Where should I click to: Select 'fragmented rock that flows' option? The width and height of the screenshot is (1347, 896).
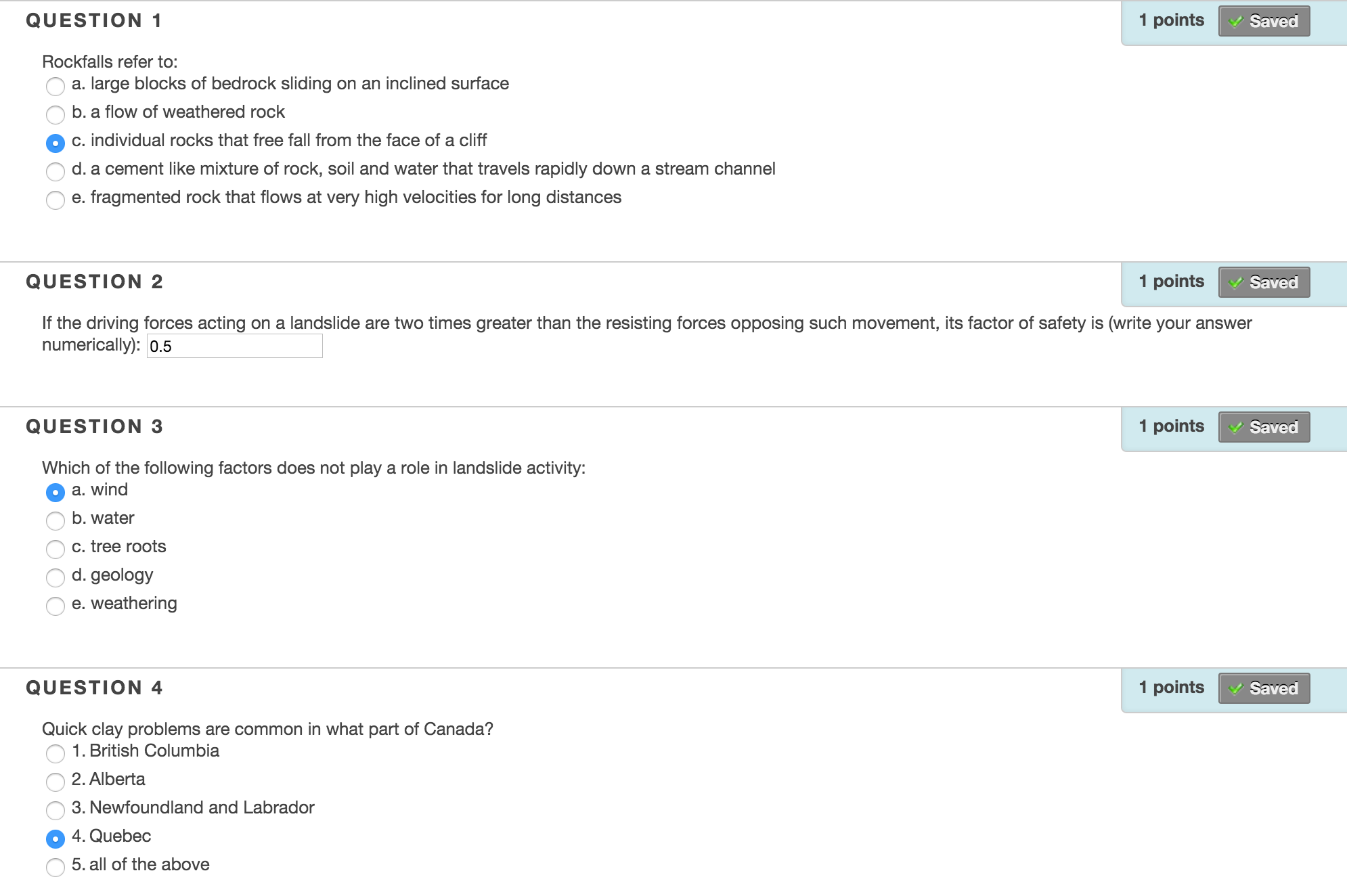(x=56, y=200)
